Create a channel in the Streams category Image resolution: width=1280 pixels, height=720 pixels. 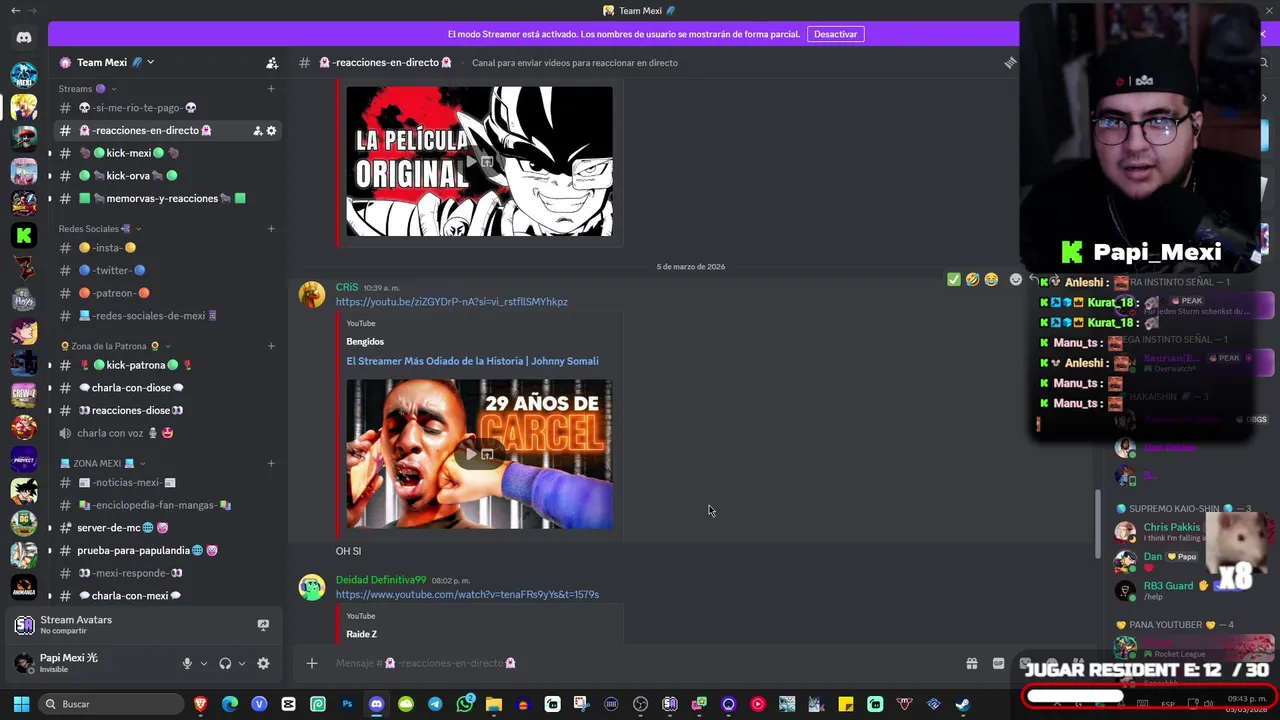point(271,89)
